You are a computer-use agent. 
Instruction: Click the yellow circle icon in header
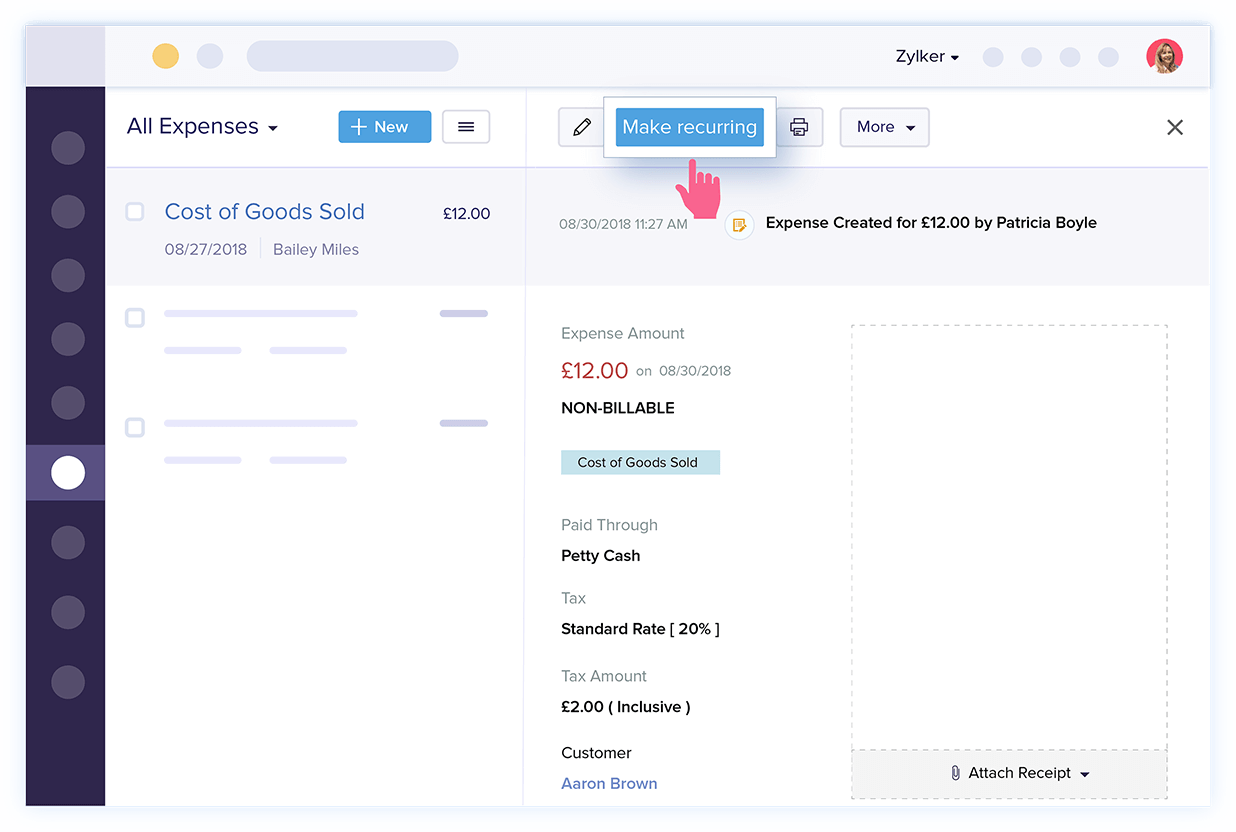(165, 57)
